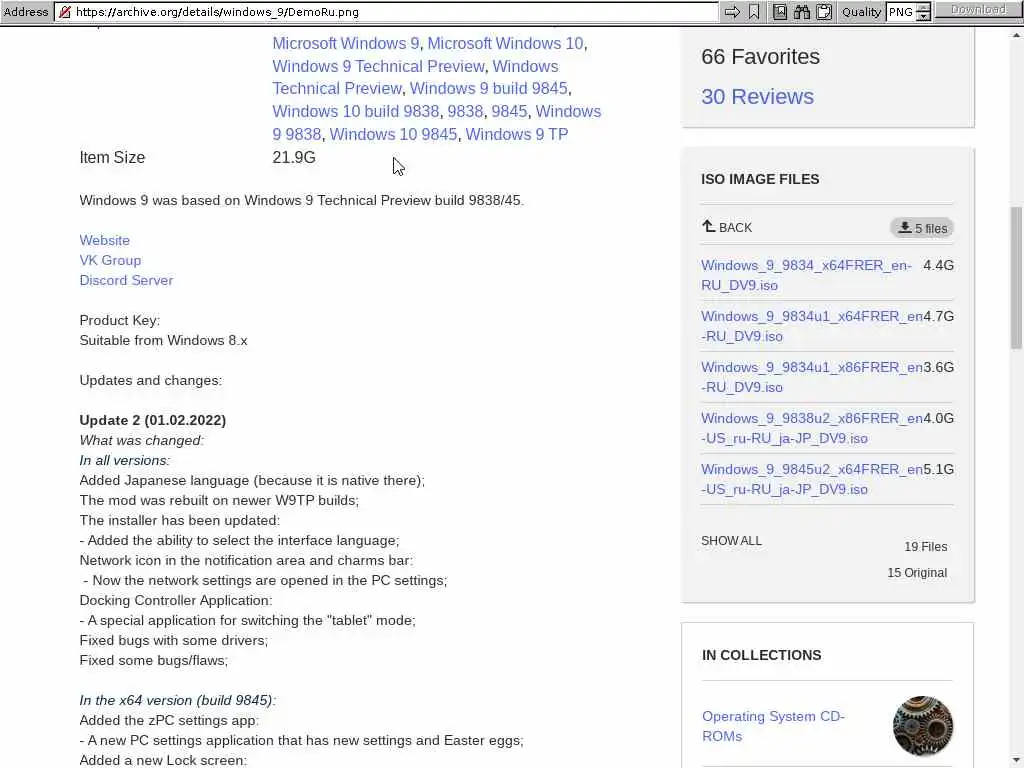Click the gears collection thumbnail
Viewport: 1024px width, 768px height.
[923, 726]
